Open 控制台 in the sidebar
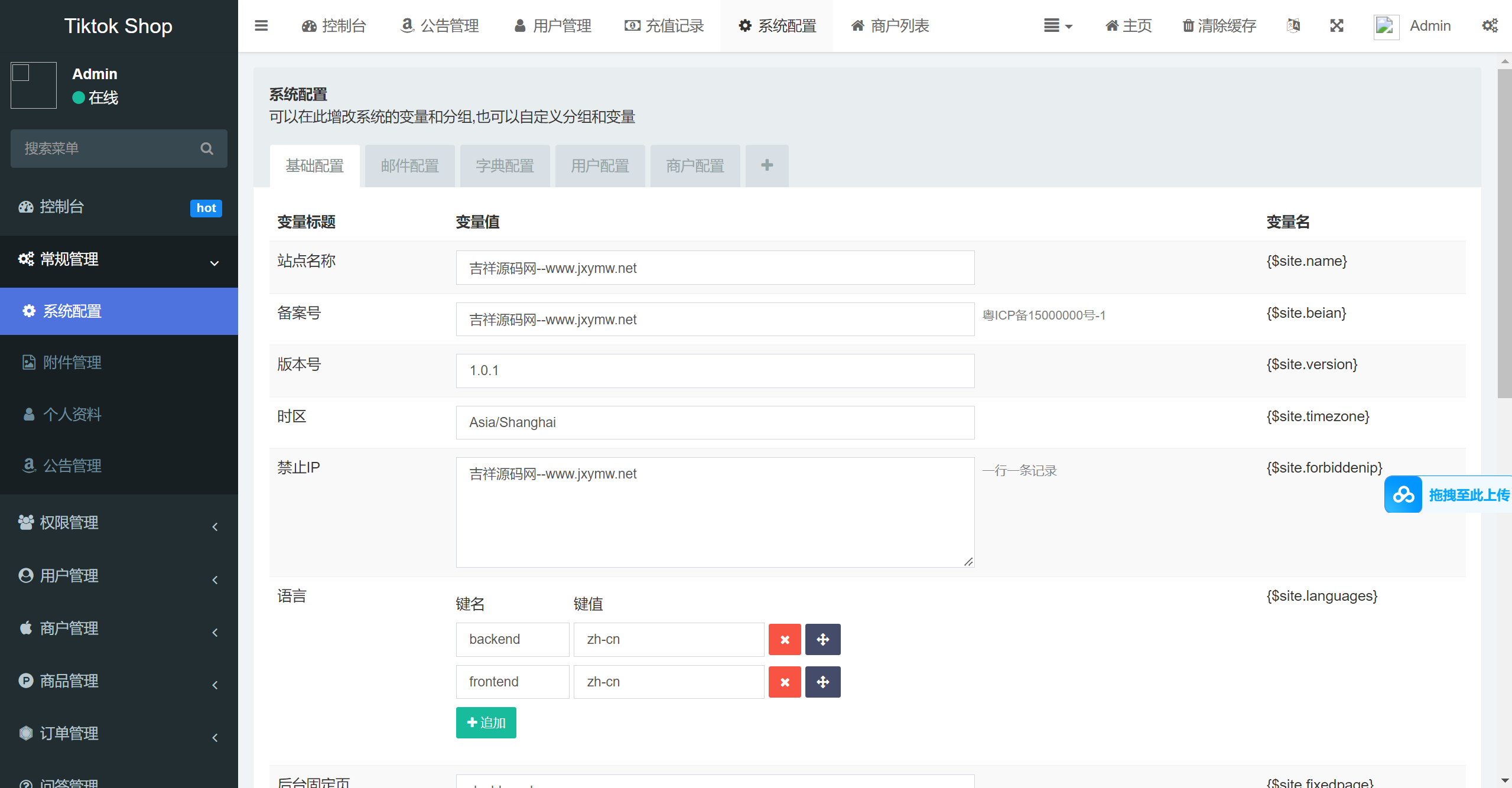The image size is (1512, 788). tap(119, 207)
